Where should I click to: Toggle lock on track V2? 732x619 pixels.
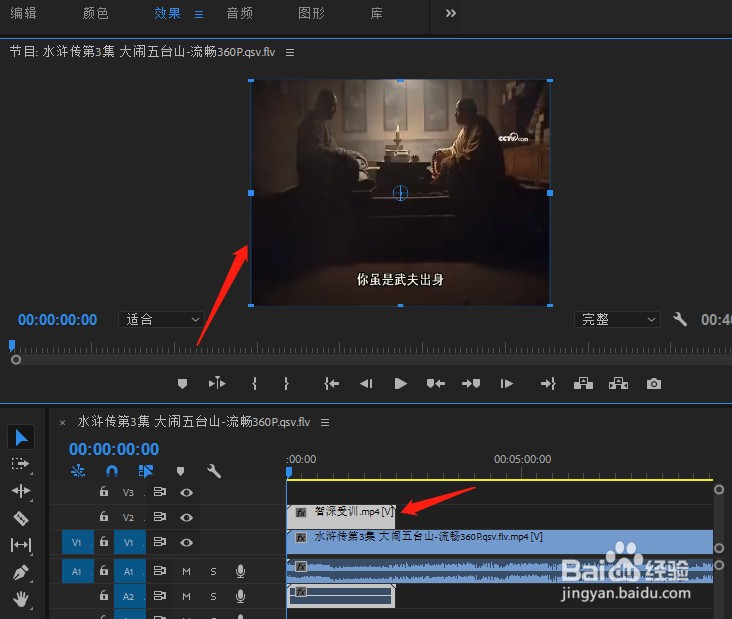tap(104, 516)
